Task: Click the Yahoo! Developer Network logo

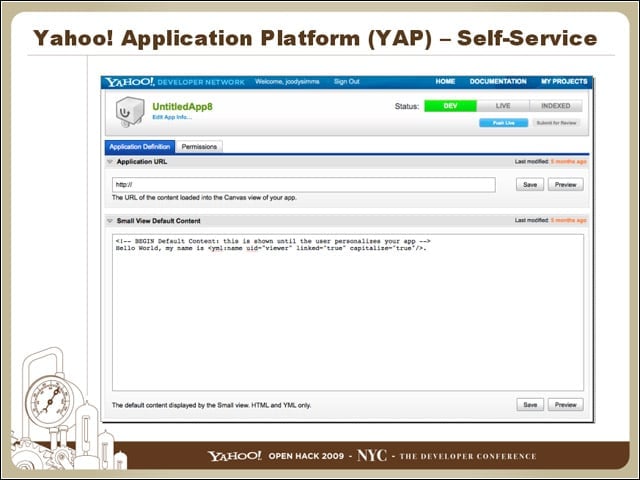Action: [x=175, y=82]
